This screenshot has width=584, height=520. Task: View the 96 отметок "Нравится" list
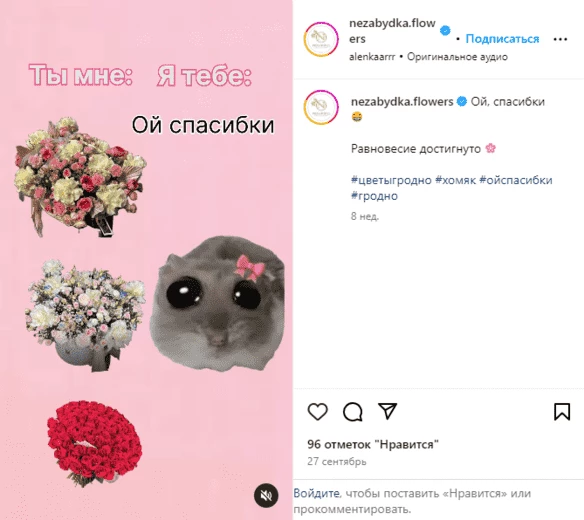373,444
